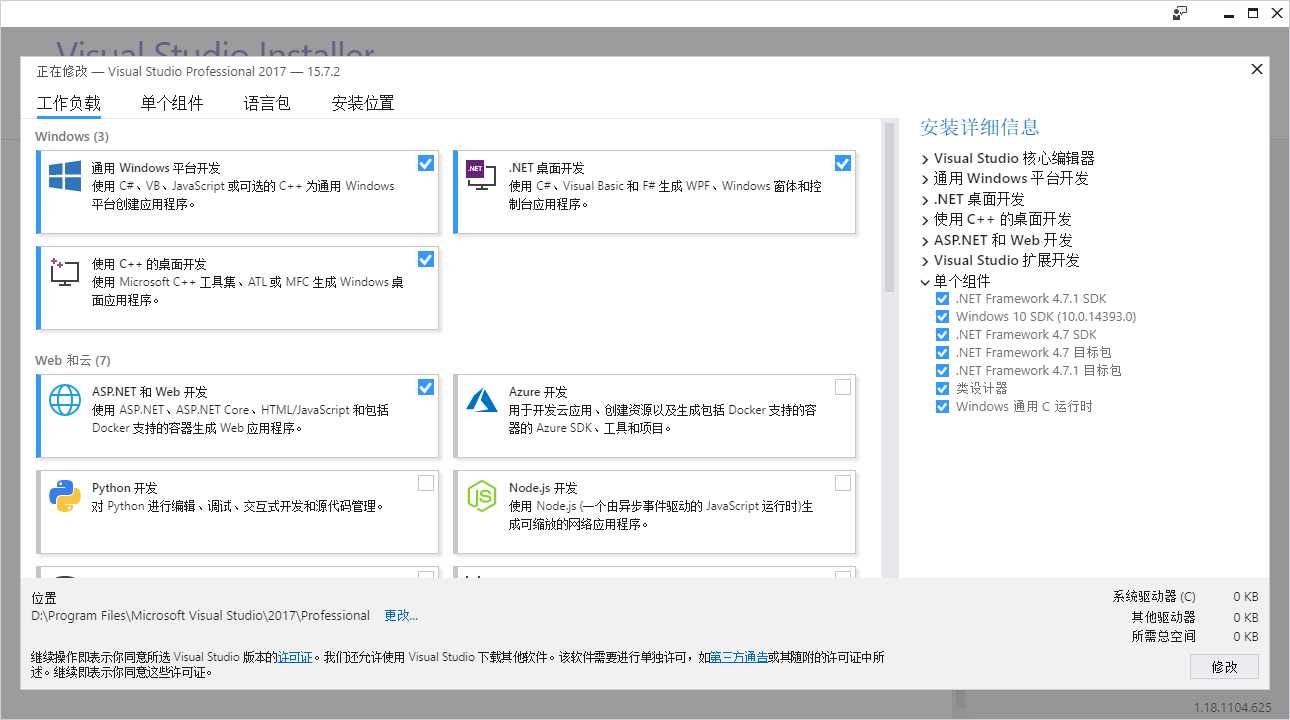1290x720 pixels.
Task: Switch to 工作负载 tab
Action: [x=69, y=103]
